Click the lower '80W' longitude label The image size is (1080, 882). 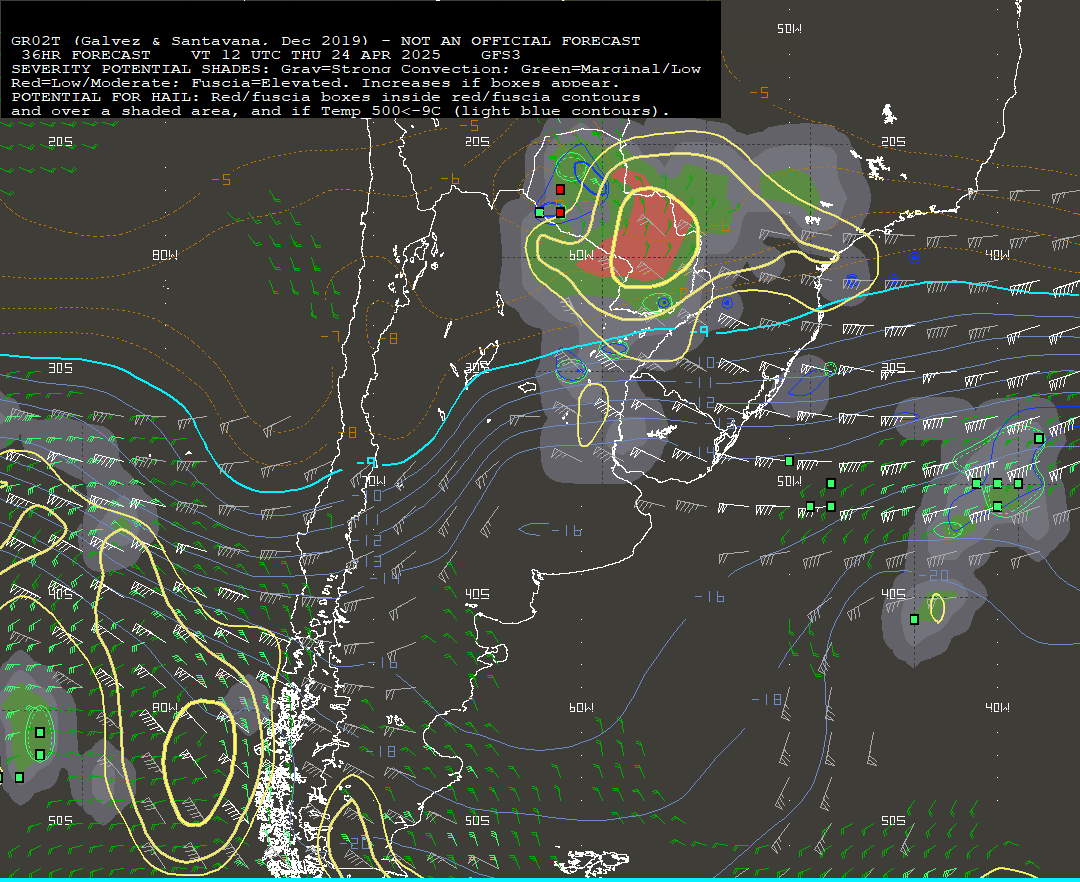click(165, 707)
